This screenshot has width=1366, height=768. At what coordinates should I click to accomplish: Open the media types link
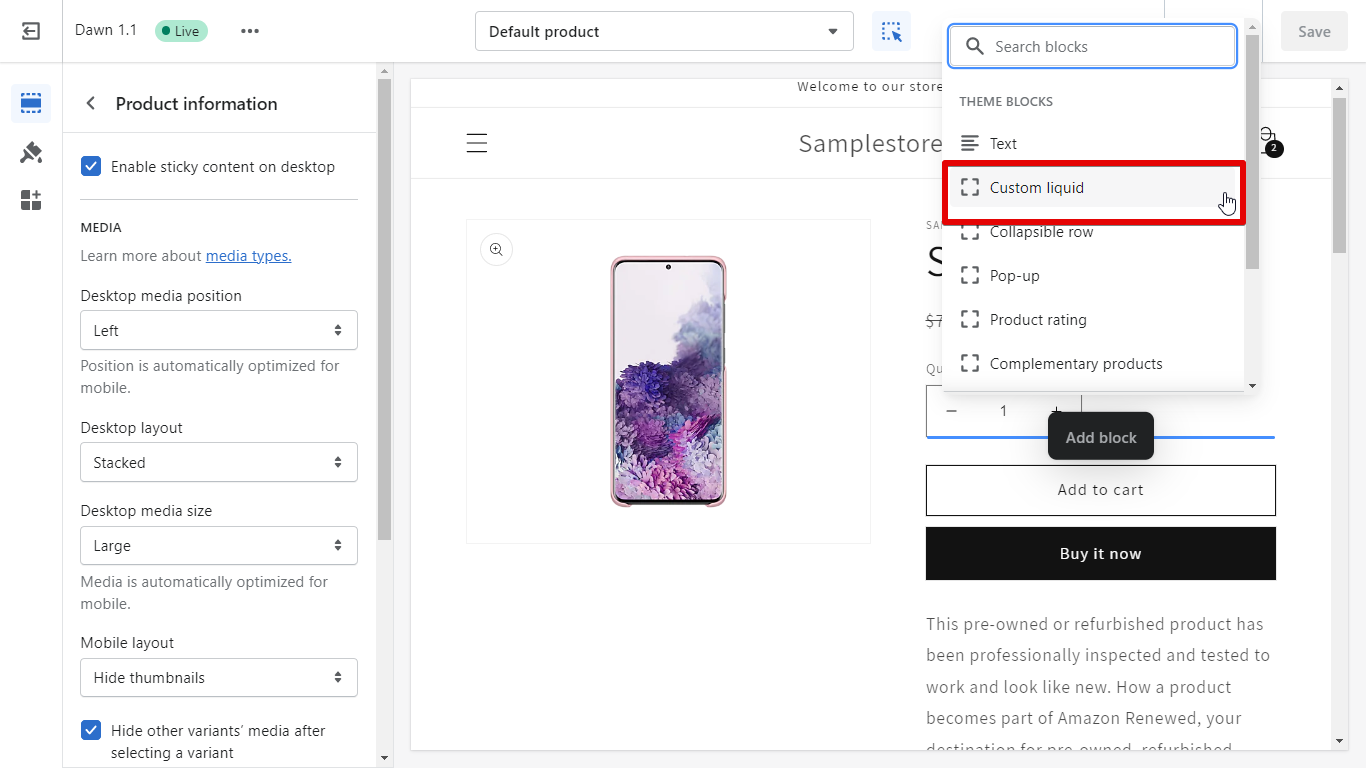click(247, 255)
